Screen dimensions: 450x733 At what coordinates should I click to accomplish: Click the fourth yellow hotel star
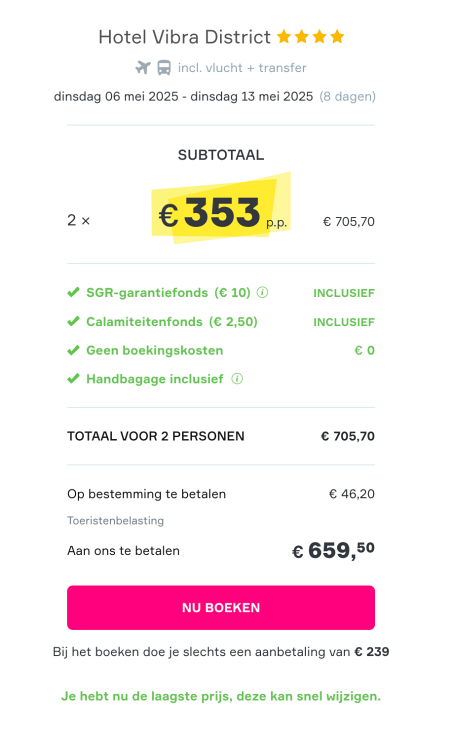tap(337, 36)
